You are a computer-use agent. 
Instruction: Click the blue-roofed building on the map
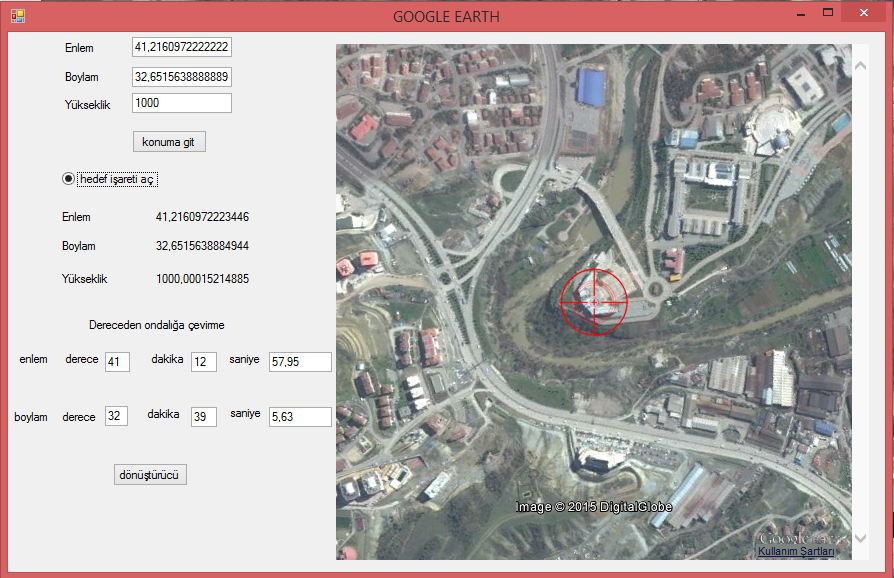590,87
